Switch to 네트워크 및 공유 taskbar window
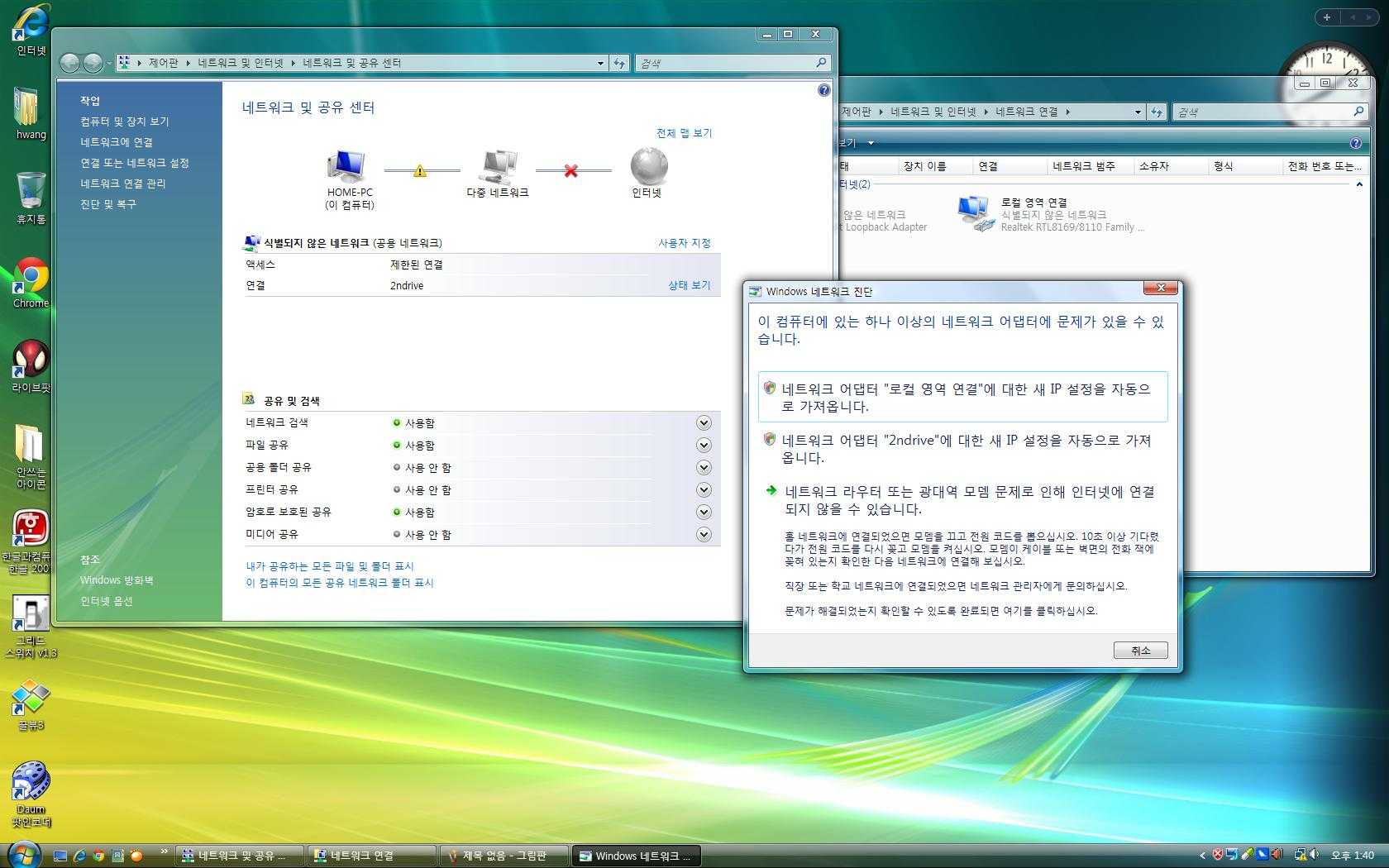 (x=240, y=856)
